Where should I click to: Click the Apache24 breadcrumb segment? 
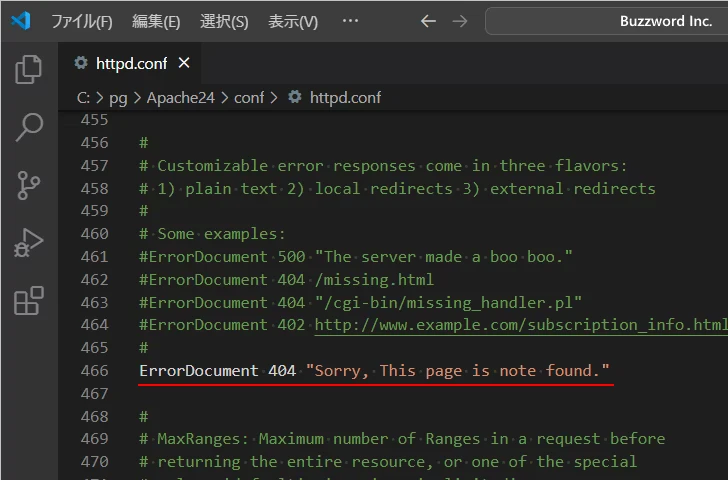pyautogui.click(x=181, y=98)
